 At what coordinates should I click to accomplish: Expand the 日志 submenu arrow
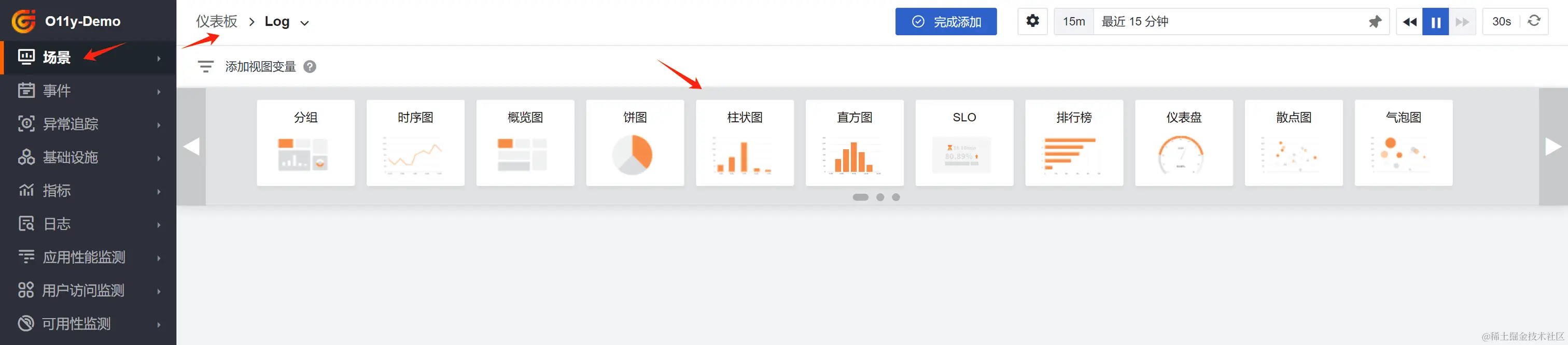[x=159, y=224]
